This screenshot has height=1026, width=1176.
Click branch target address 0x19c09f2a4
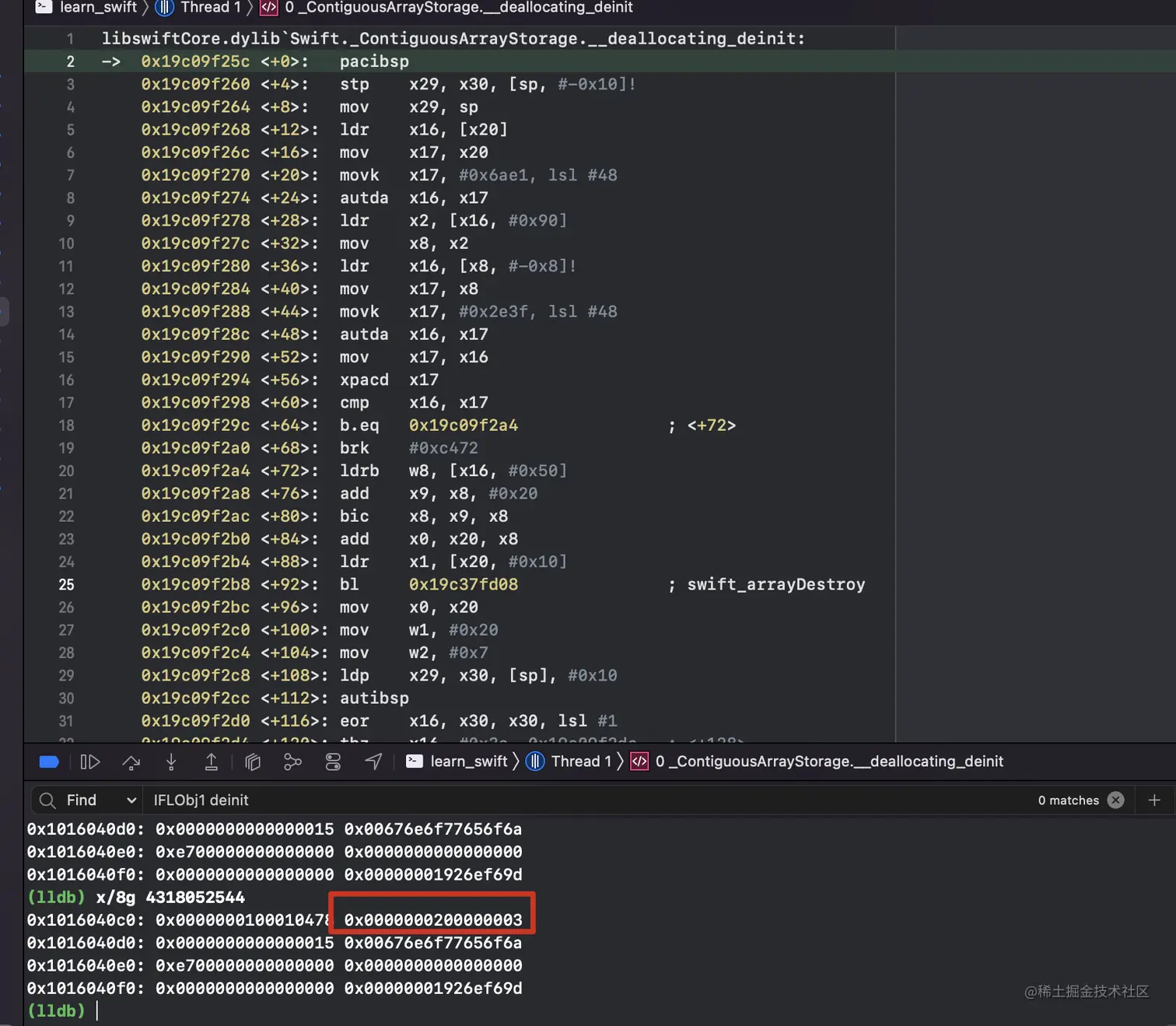[x=464, y=425]
